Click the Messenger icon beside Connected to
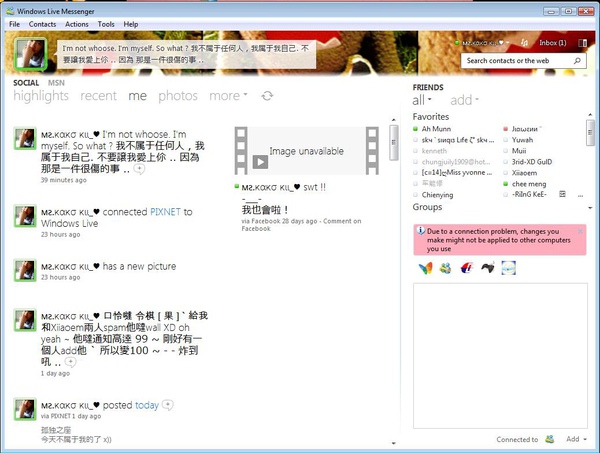This screenshot has height=453, width=600. (x=550, y=439)
